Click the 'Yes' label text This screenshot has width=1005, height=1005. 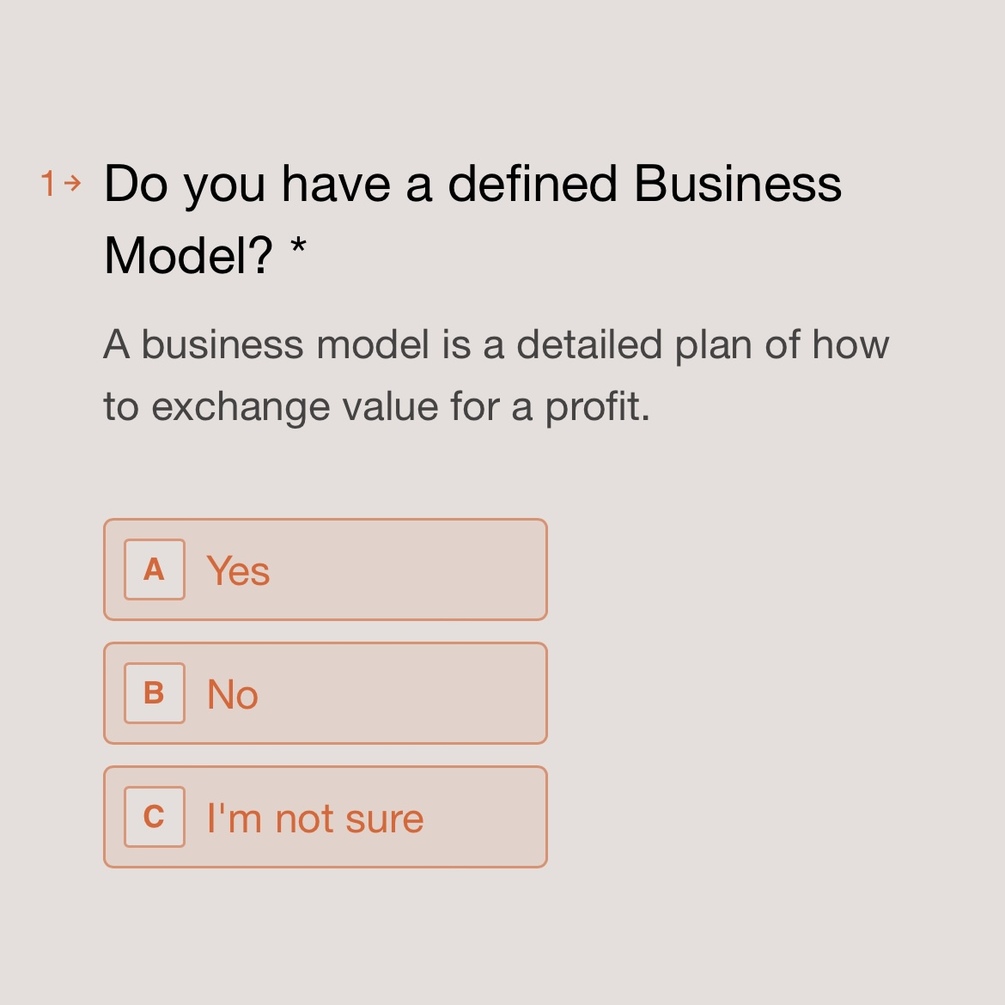(238, 571)
